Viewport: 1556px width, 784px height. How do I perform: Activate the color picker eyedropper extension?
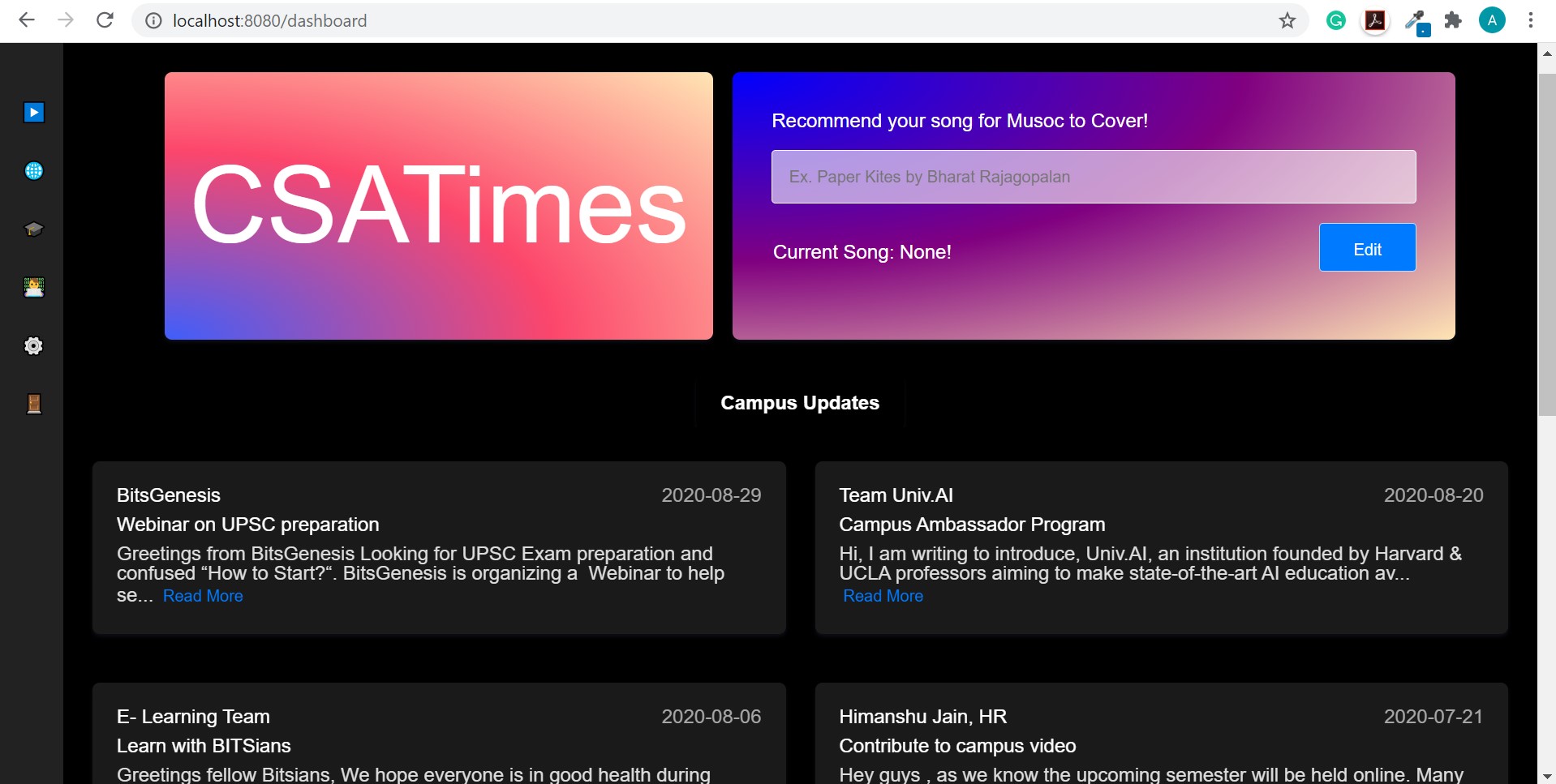click(x=1416, y=22)
